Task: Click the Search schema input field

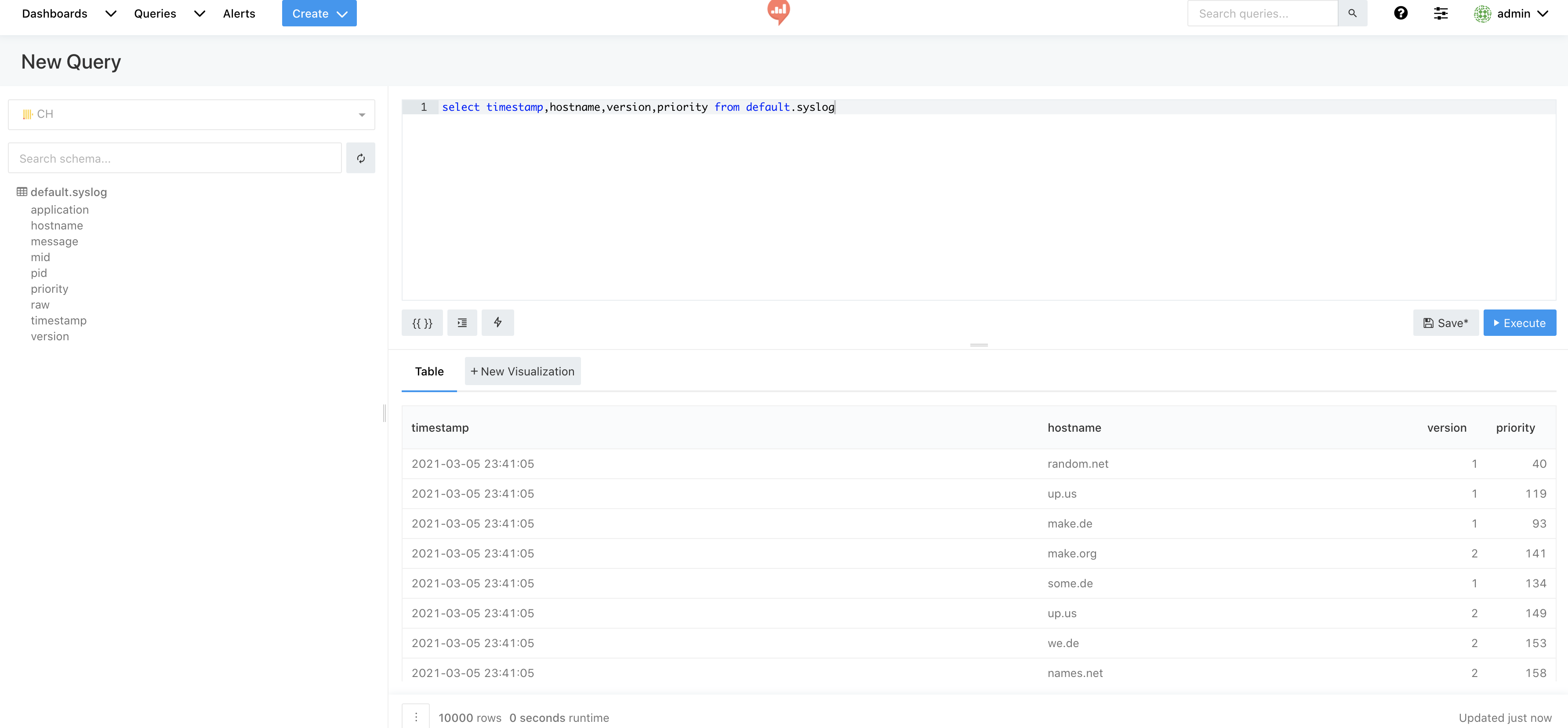Action: pyautogui.click(x=175, y=158)
